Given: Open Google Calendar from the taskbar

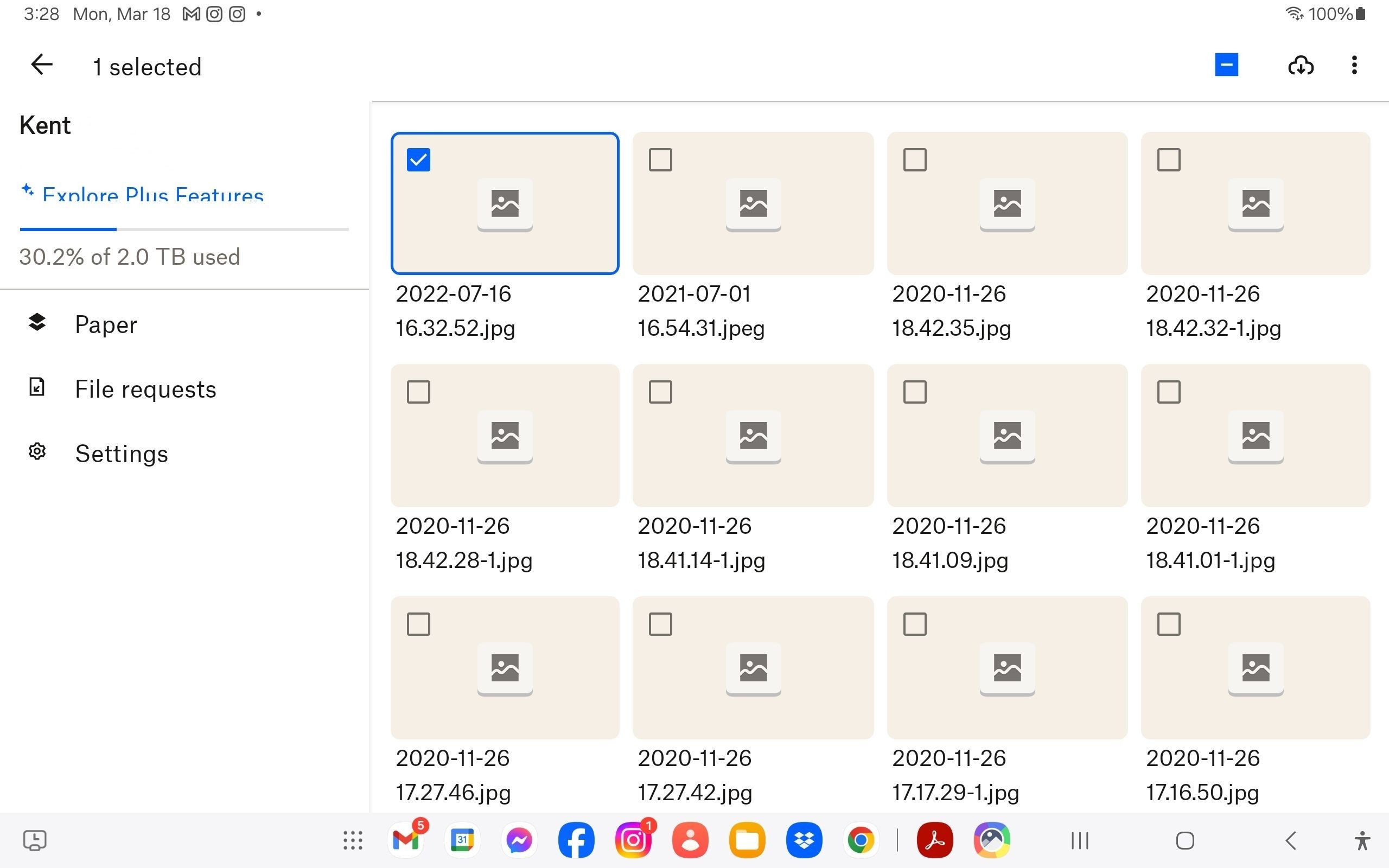Looking at the screenshot, I should coord(462,840).
